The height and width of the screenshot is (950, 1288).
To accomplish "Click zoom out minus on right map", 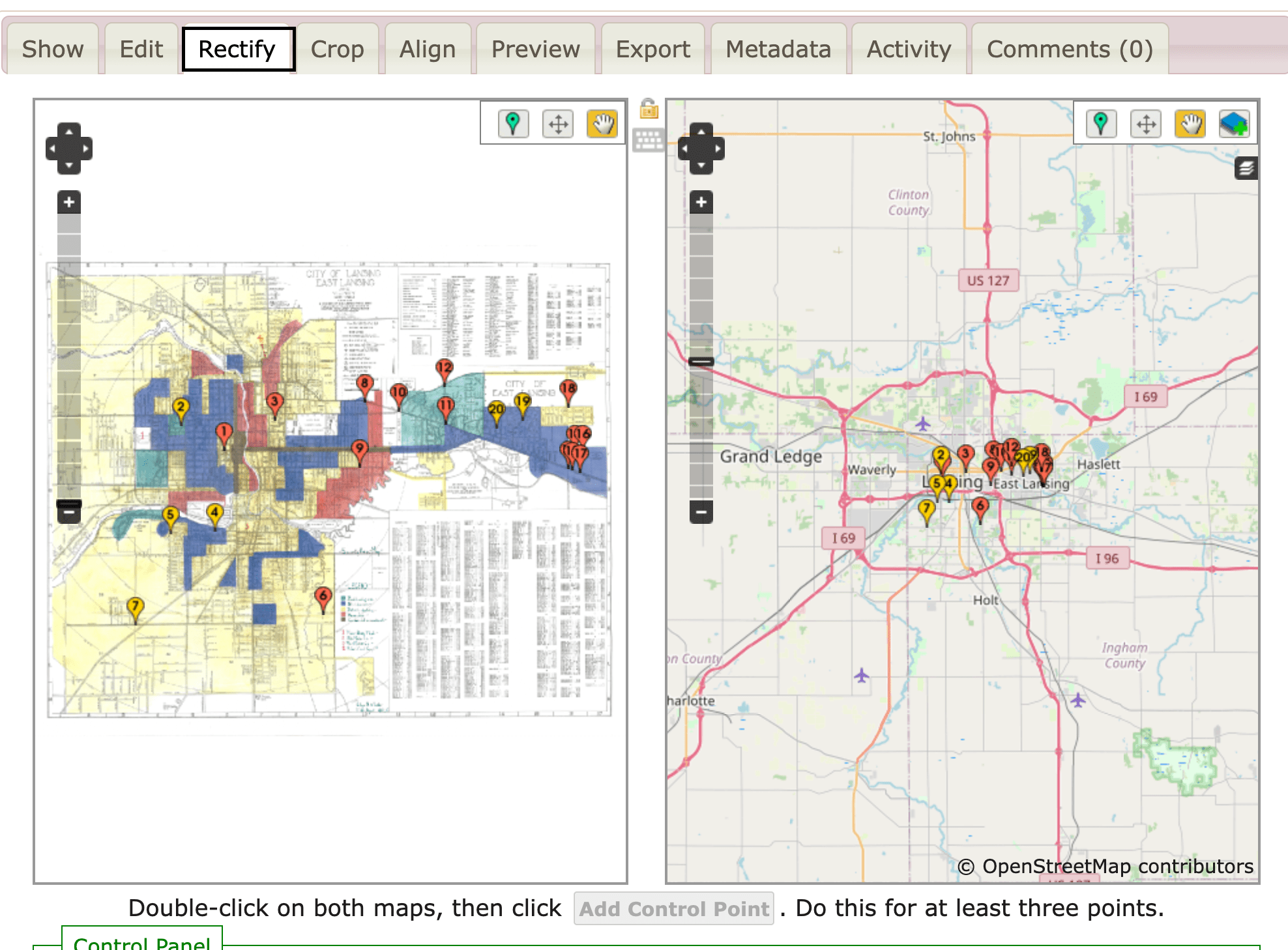I will [701, 512].
